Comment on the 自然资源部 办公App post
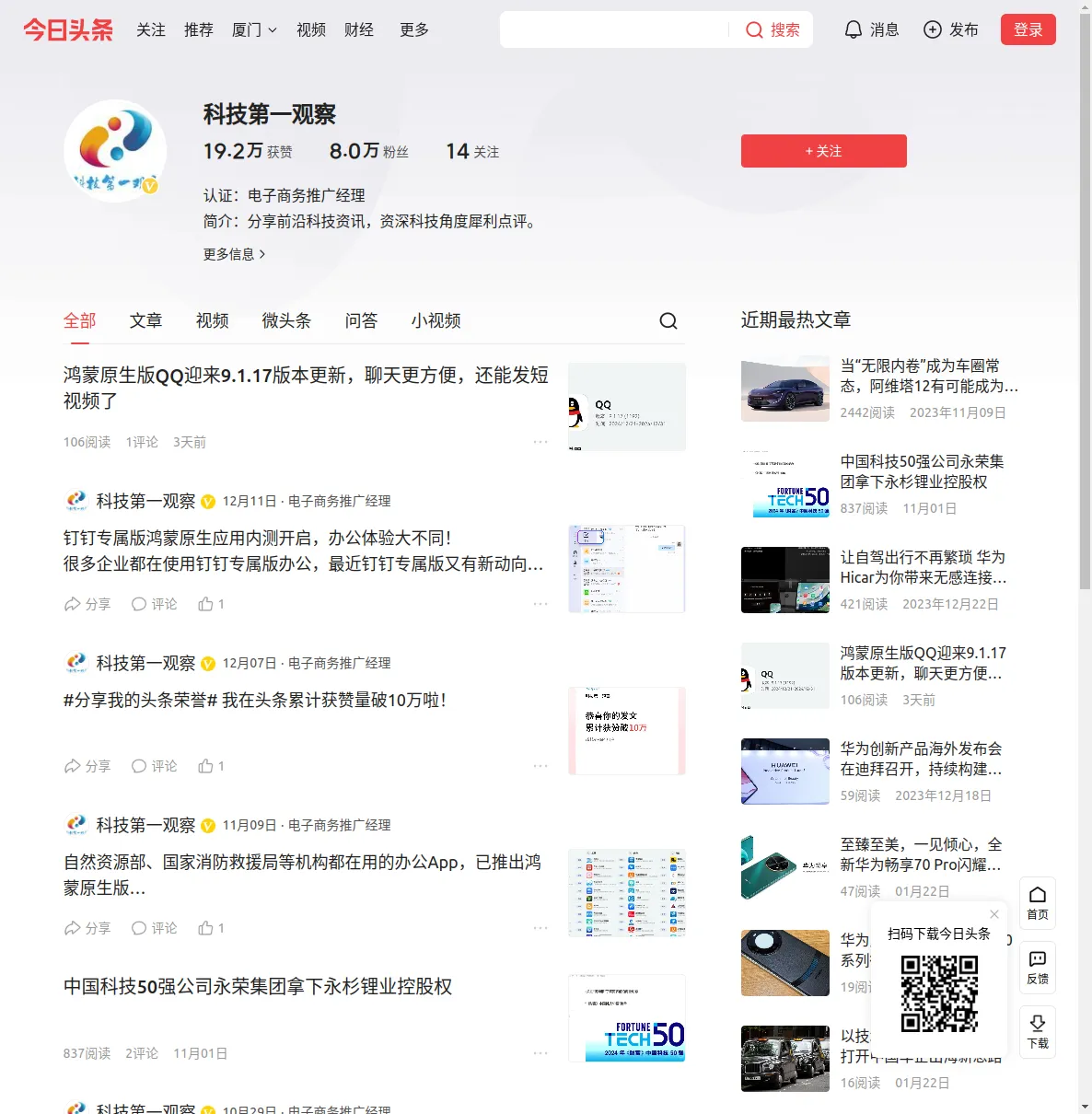 click(154, 928)
